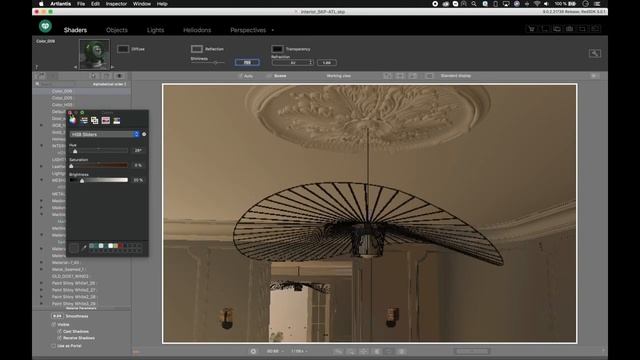Viewport: 640px width, 360px height.
Task: Select Color_005 in the shader list
Action: click(x=62, y=98)
